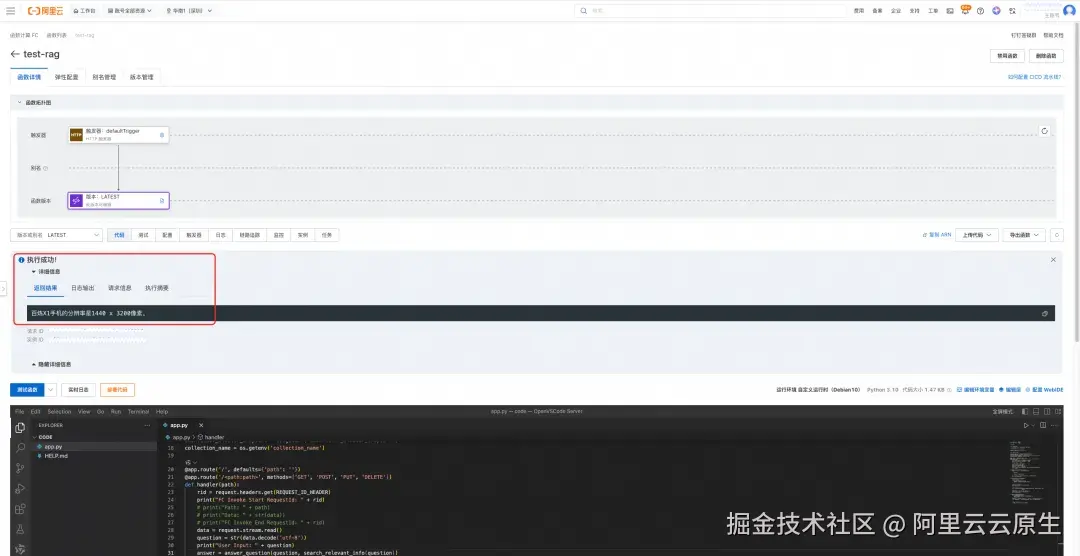Switch to the 版本管理 tab
The image size is (1080, 556).
[141, 77]
